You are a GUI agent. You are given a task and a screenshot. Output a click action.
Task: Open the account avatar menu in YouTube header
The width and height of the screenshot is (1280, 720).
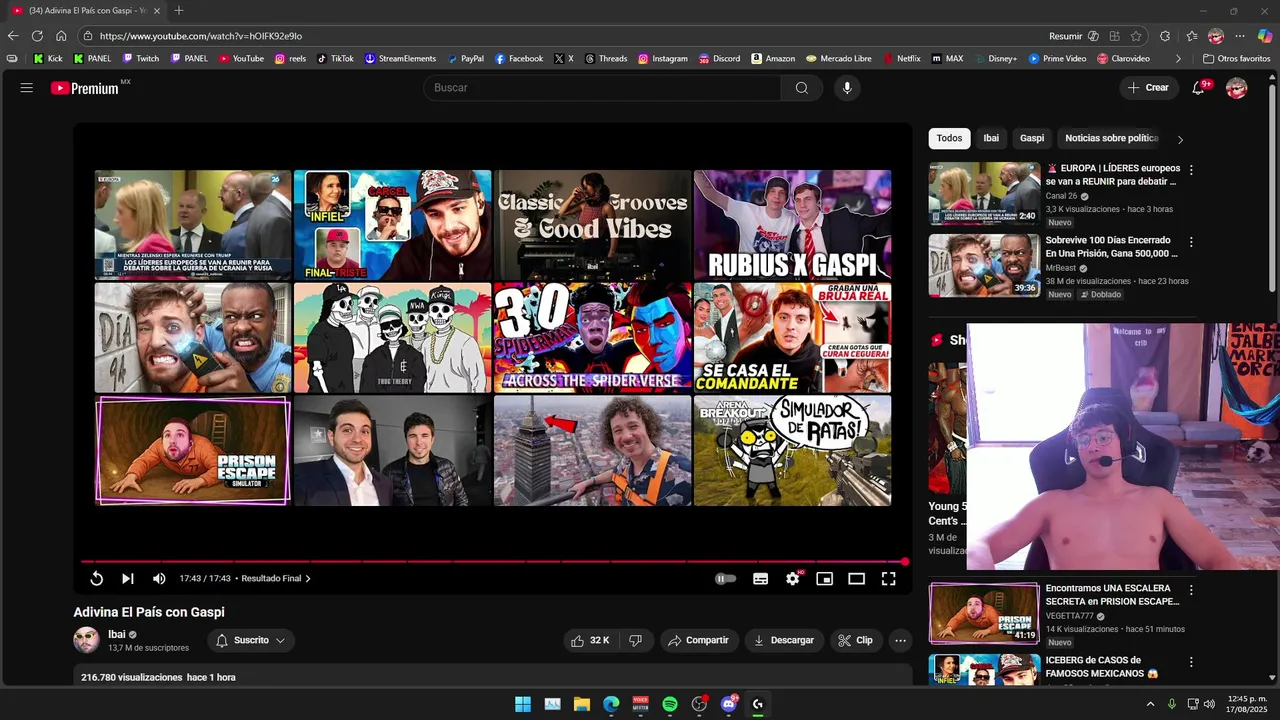coord(1237,88)
